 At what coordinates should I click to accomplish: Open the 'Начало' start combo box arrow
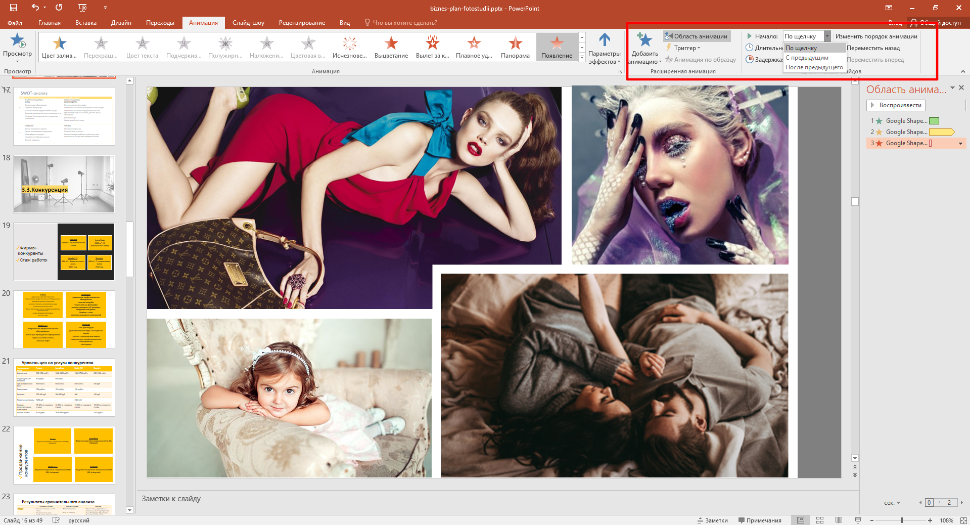pyautogui.click(x=827, y=36)
